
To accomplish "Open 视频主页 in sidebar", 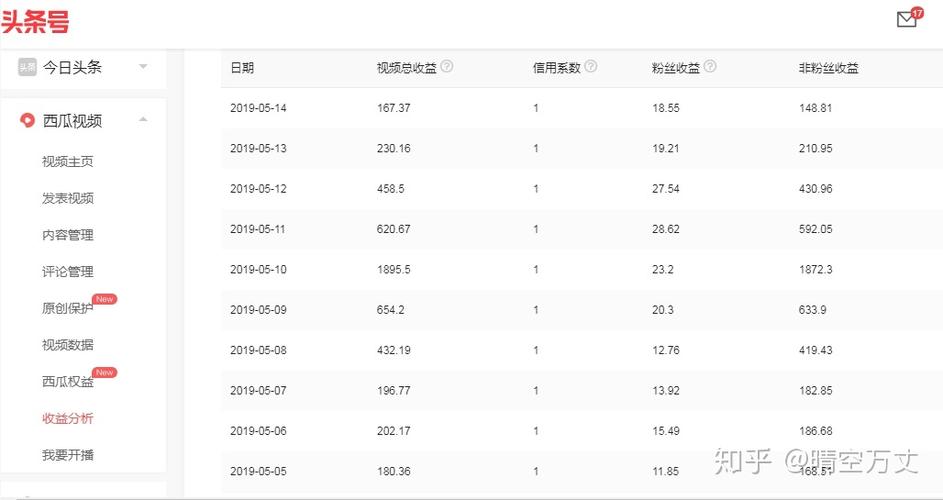I will (68, 161).
